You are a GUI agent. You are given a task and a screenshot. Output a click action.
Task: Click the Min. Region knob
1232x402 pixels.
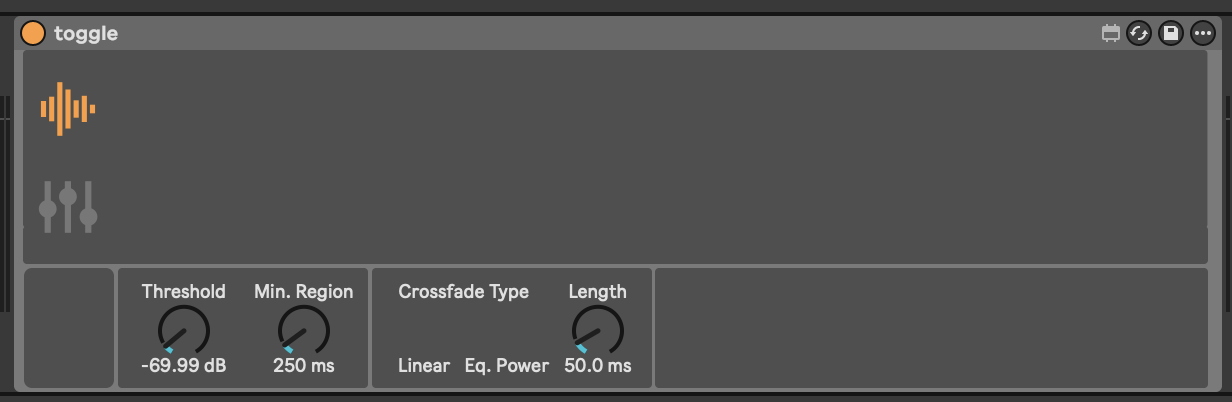304,330
